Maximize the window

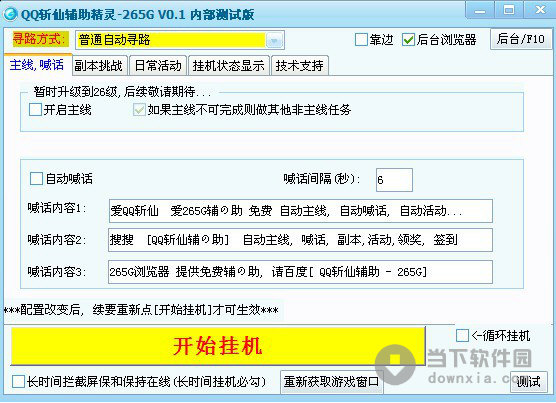[509, 11]
